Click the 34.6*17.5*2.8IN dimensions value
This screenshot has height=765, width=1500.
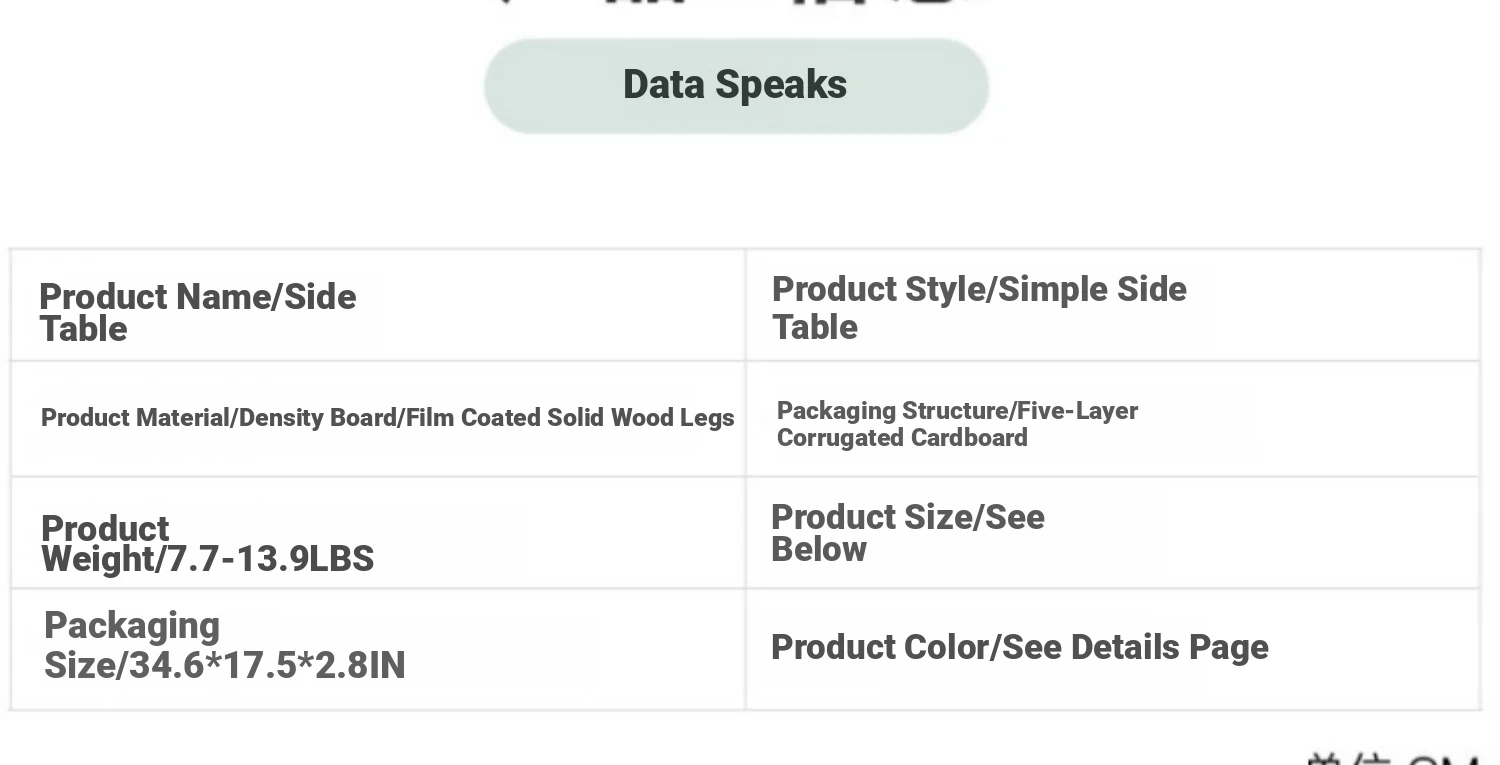pos(267,665)
